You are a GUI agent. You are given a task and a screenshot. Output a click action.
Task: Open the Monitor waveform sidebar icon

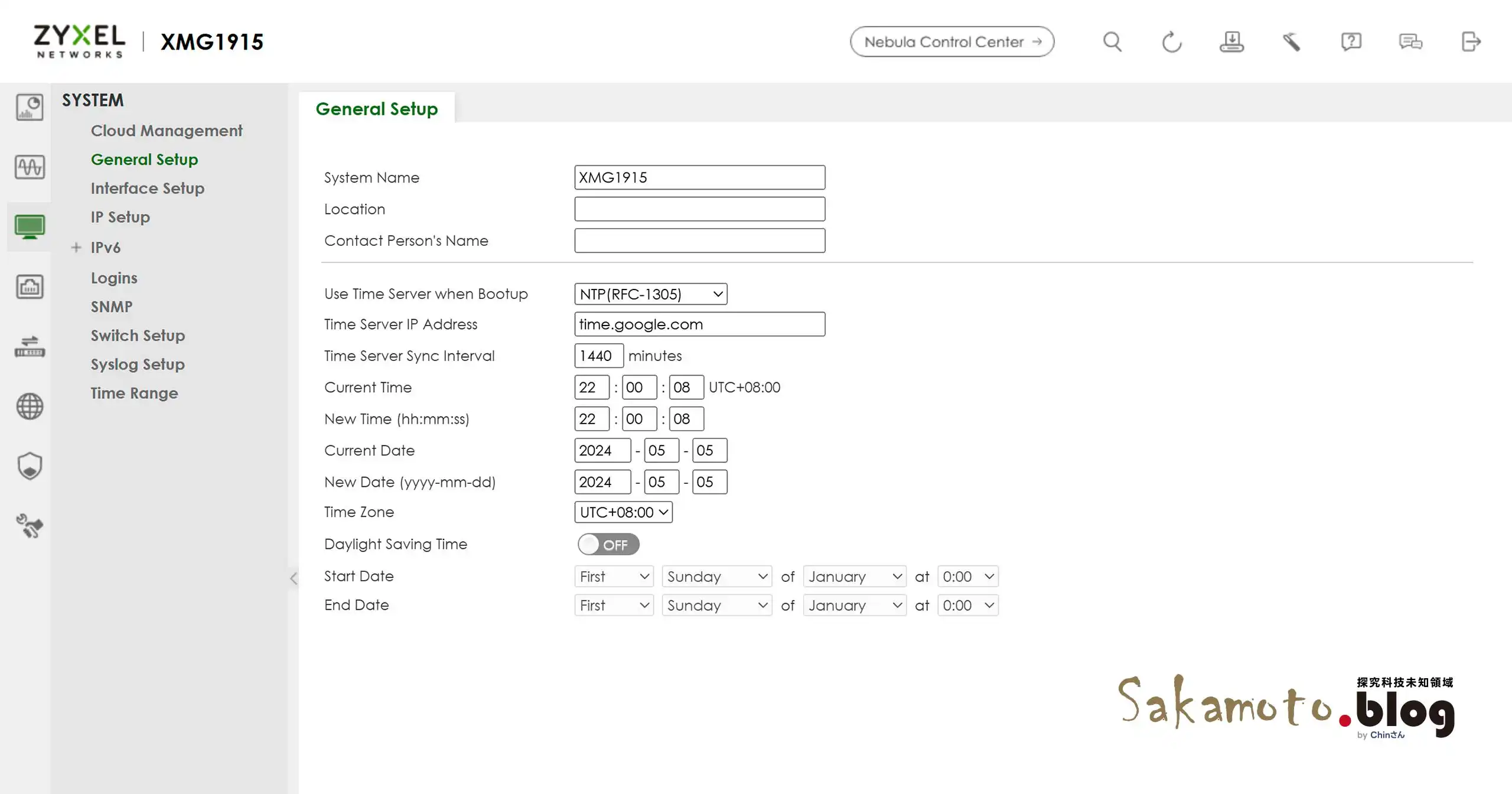pos(30,167)
